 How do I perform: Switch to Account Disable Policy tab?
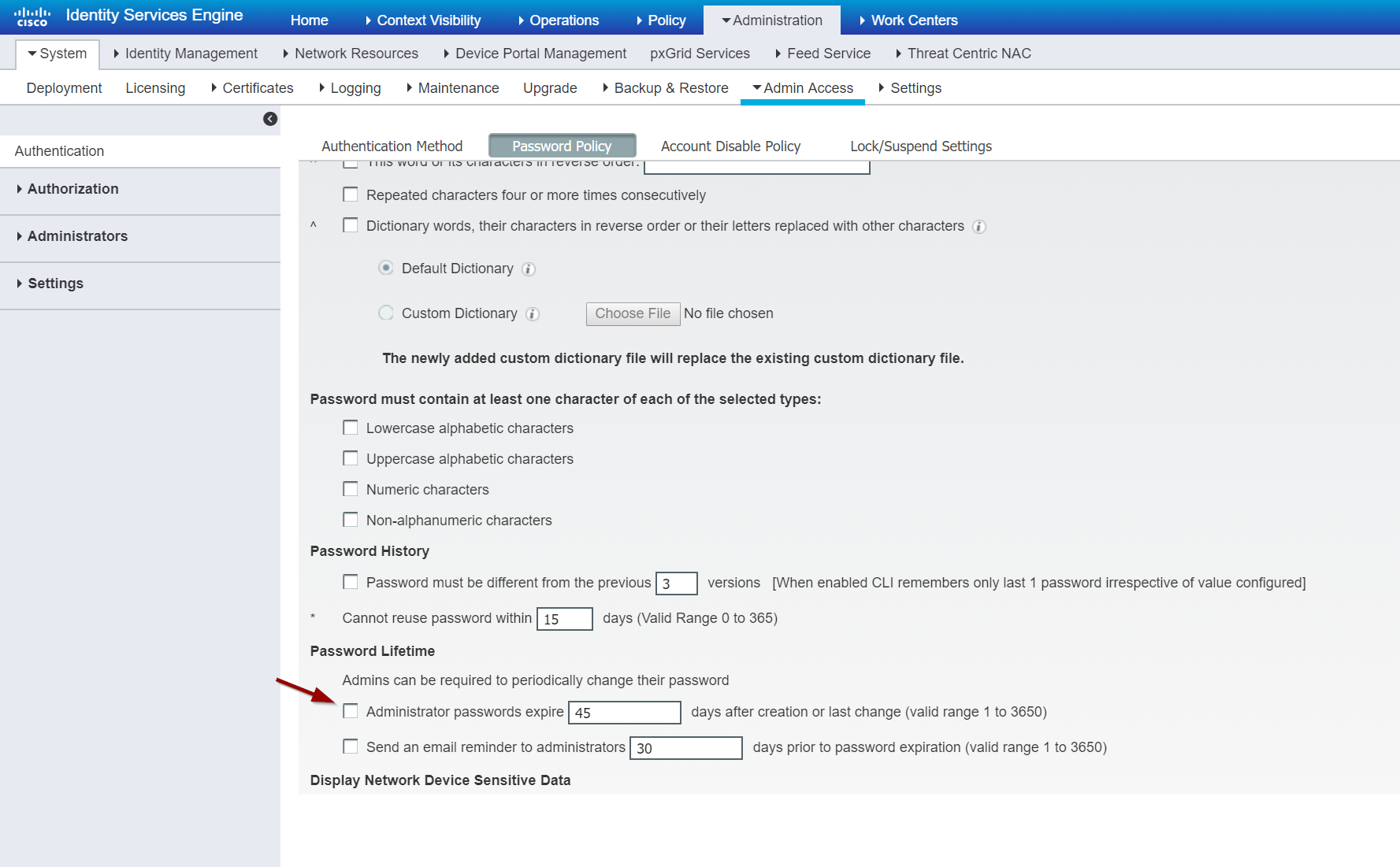coord(730,146)
